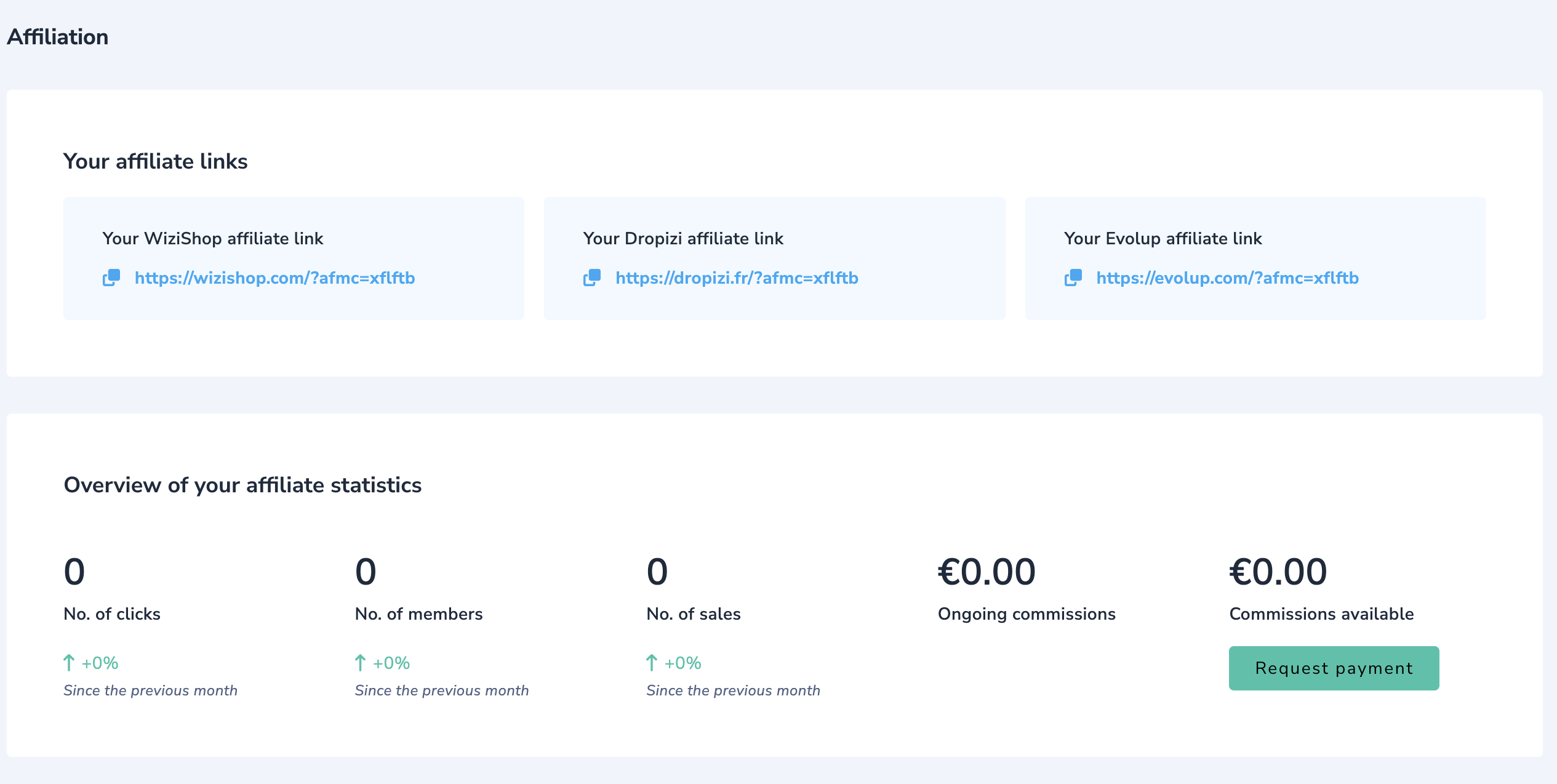Click the 0 count above No. of clicks
This screenshot has width=1557, height=784.
(x=74, y=572)
